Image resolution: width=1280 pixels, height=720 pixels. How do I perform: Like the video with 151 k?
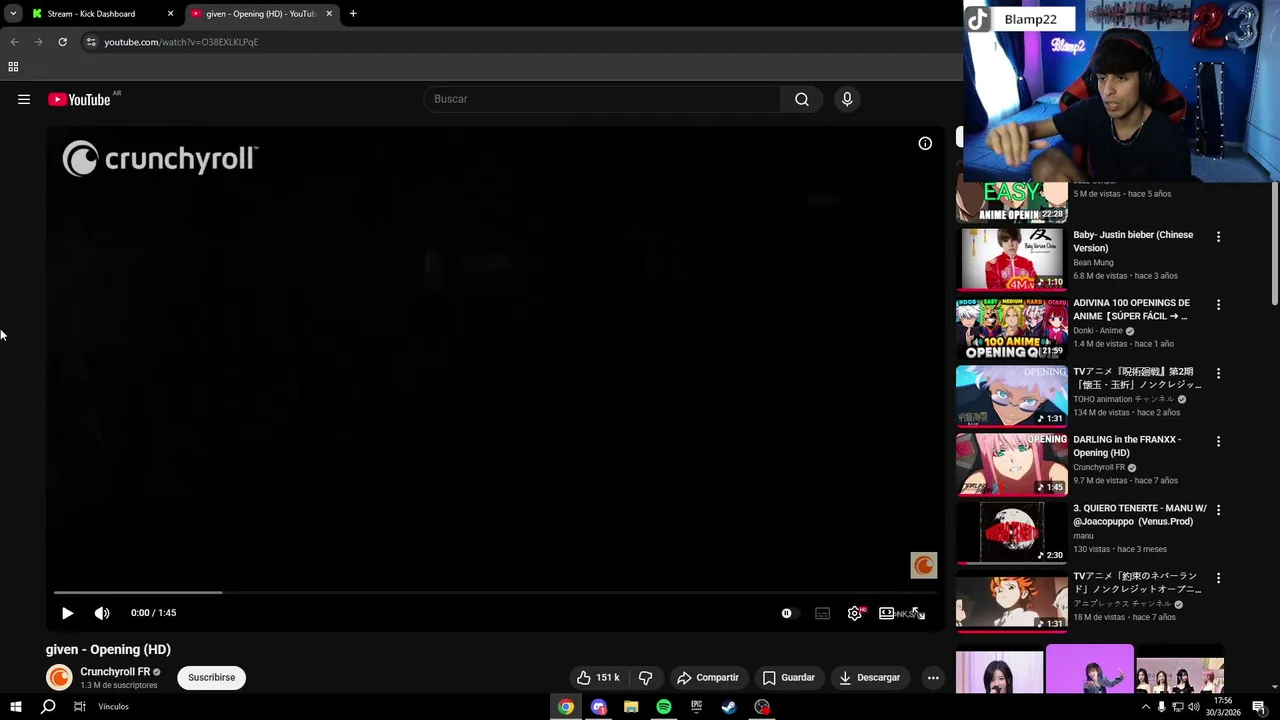pyautogui.click(x=598, y=677)
